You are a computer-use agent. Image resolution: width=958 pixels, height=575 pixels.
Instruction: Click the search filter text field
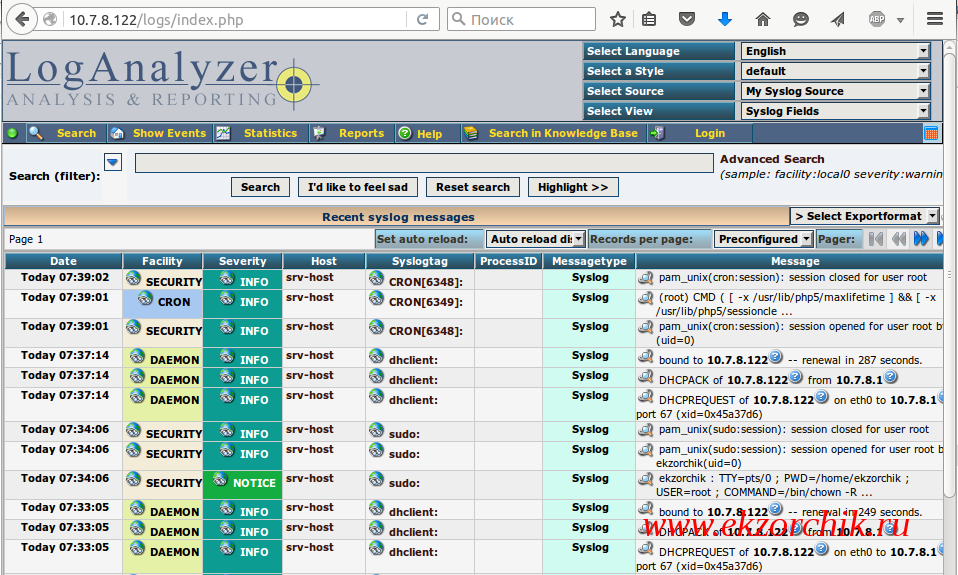point(424,163)
